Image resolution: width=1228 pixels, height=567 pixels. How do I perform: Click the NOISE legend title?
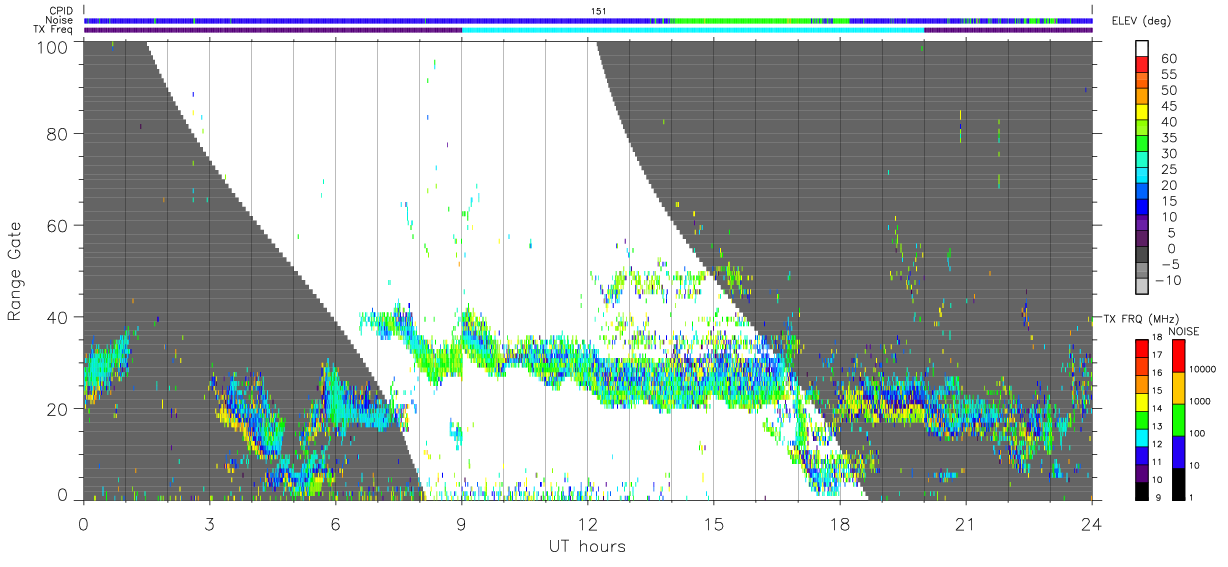point(1184,330)
